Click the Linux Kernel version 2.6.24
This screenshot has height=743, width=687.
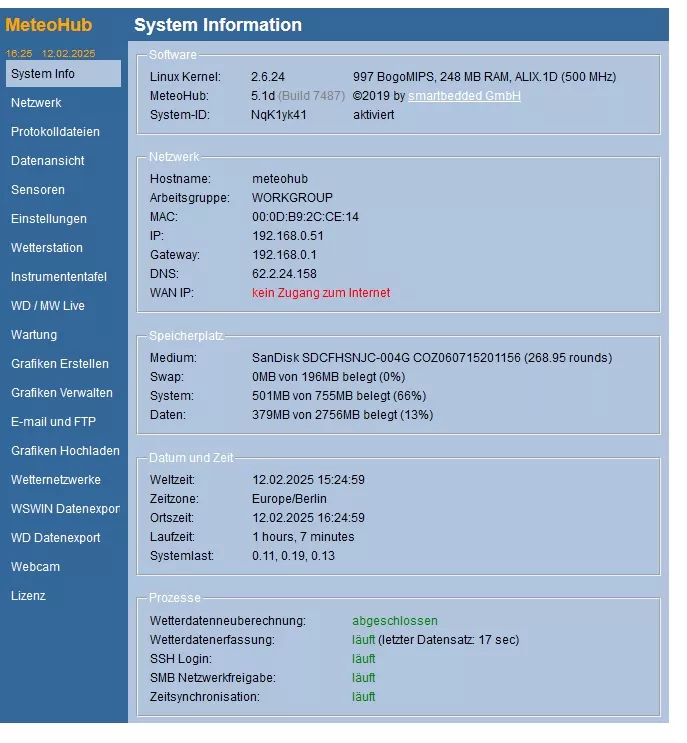[x=268, y=77]
